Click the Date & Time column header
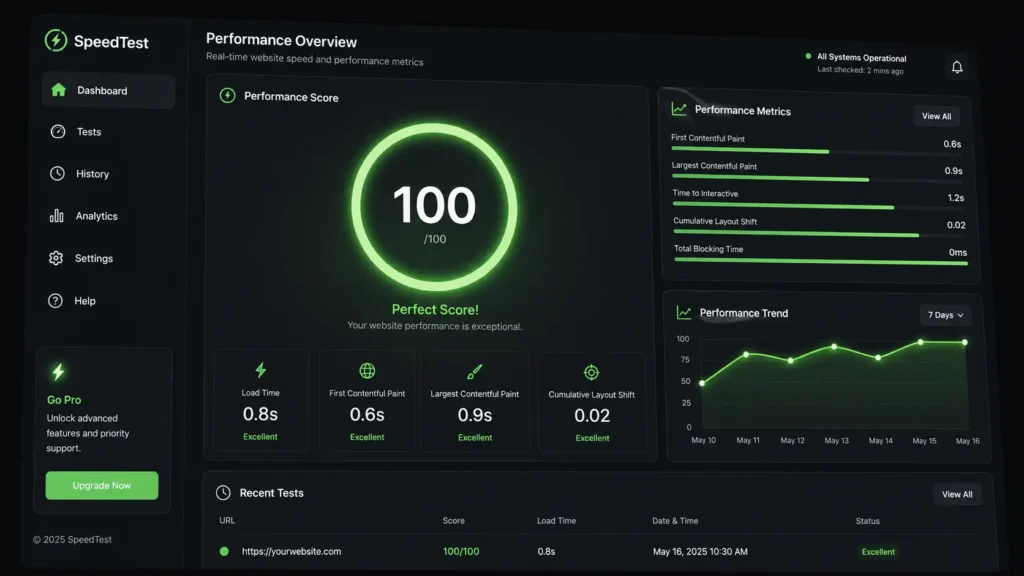 [x=675, y=521]
